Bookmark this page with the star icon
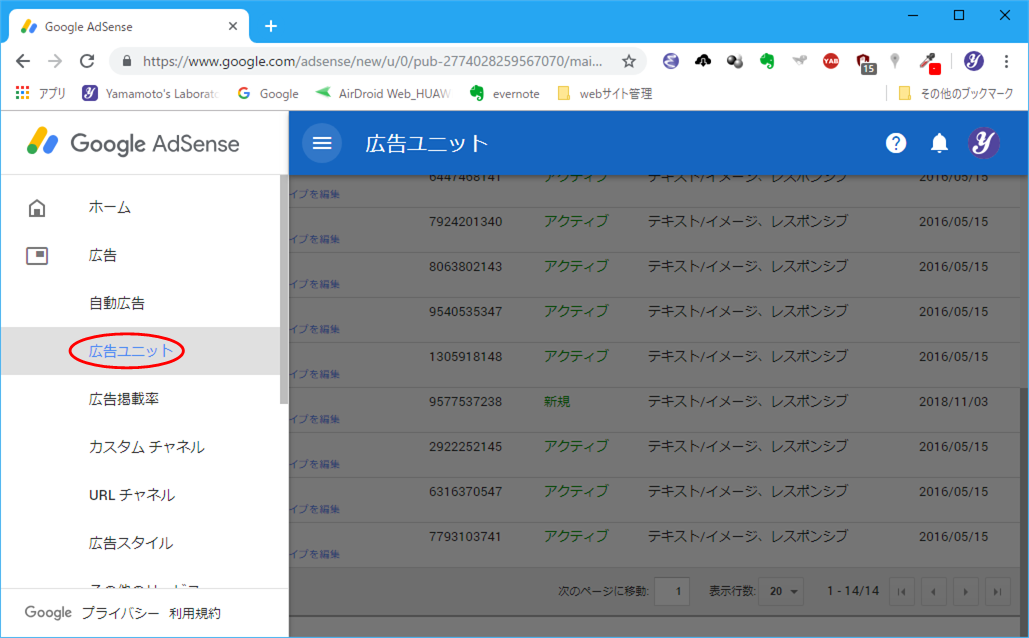 pyautogui.click(x=629, y=61)
